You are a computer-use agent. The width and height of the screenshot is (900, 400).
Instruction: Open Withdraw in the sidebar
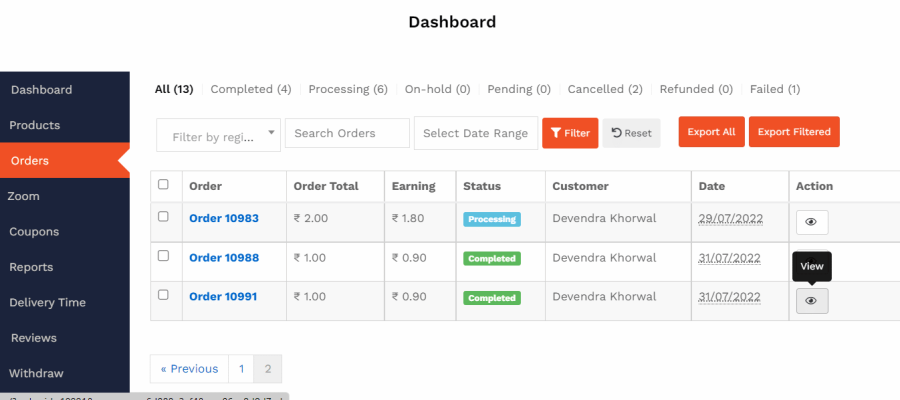[65, 374]
